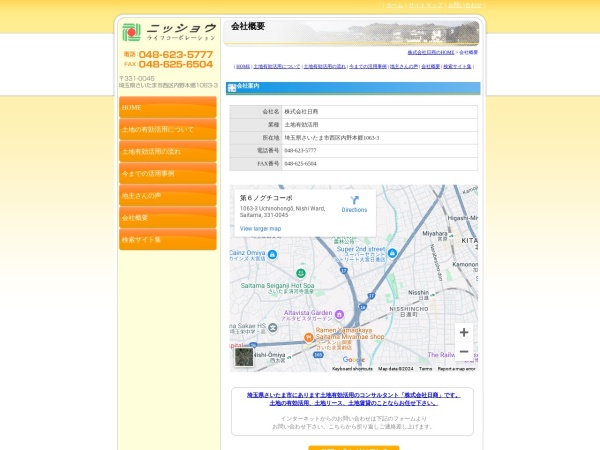Screen dimensions: 600x450
Task: Click the サイトマップ link in top header
Action: click(425, 5)
